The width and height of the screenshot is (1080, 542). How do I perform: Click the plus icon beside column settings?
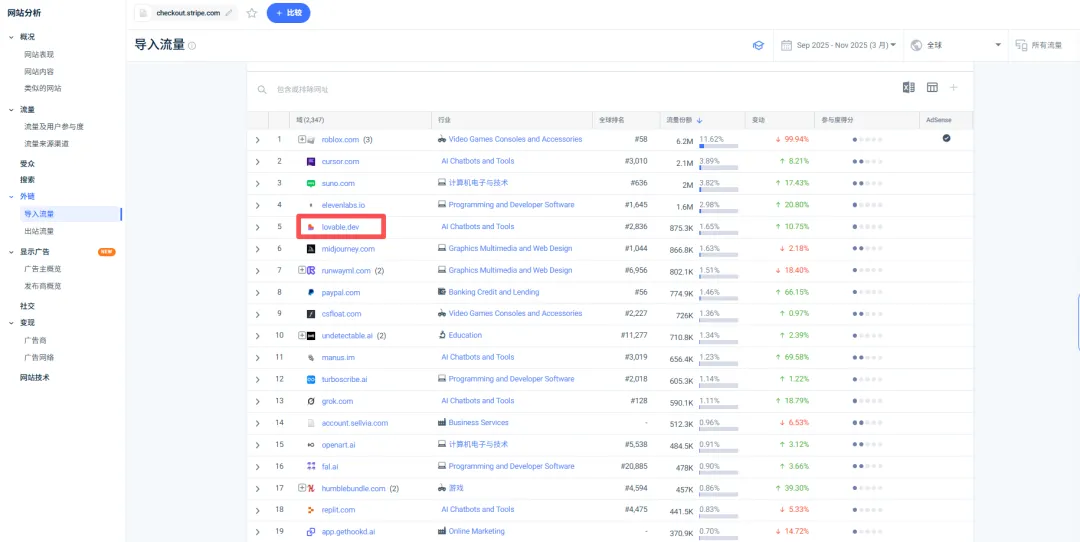954,87
